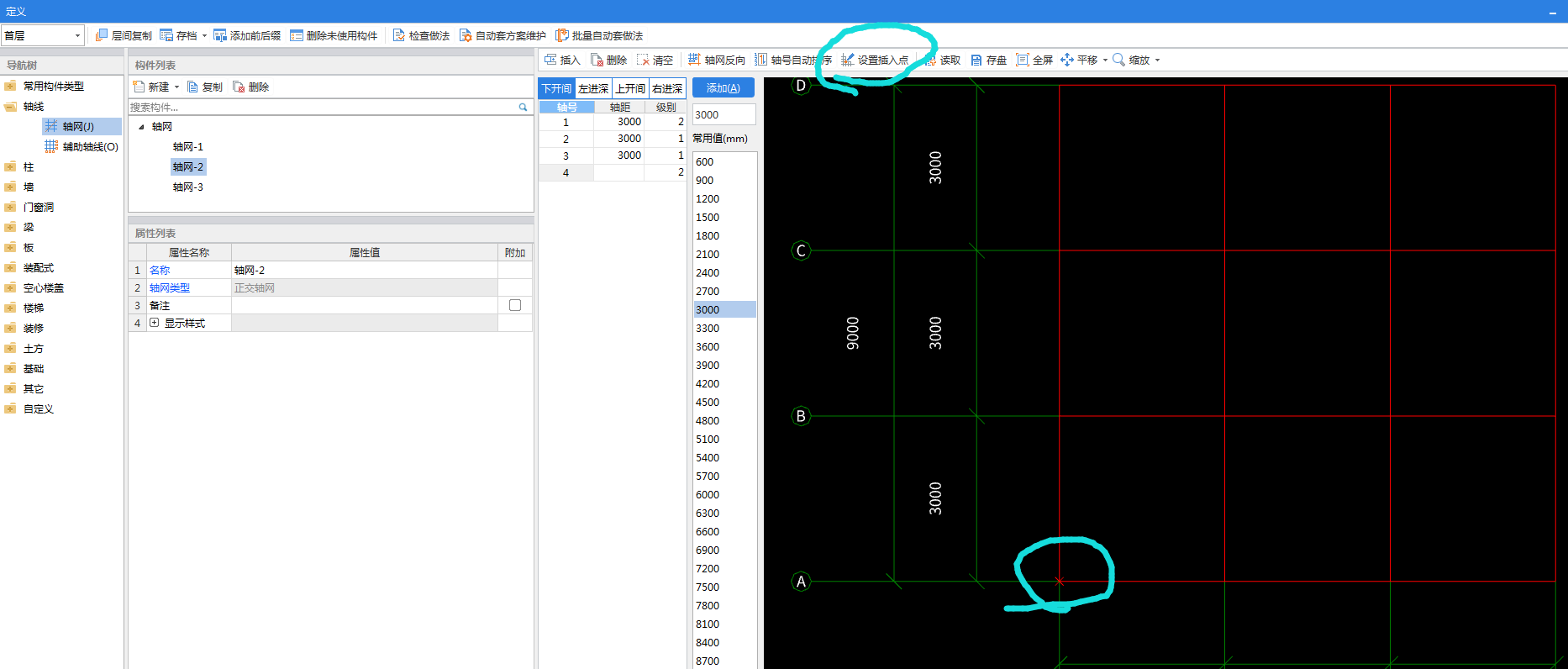1568x669 pixels.
Task: Choose 600 from the common values list
Action: pyautogui.click(x=724, y=161)
